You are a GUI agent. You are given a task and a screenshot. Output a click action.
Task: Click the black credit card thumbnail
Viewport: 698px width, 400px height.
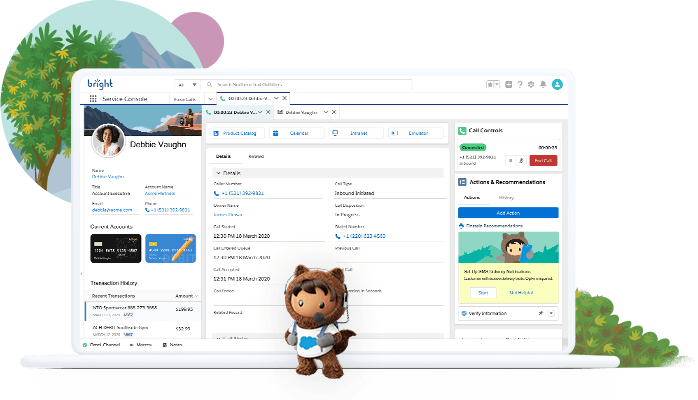coord(116,248)
